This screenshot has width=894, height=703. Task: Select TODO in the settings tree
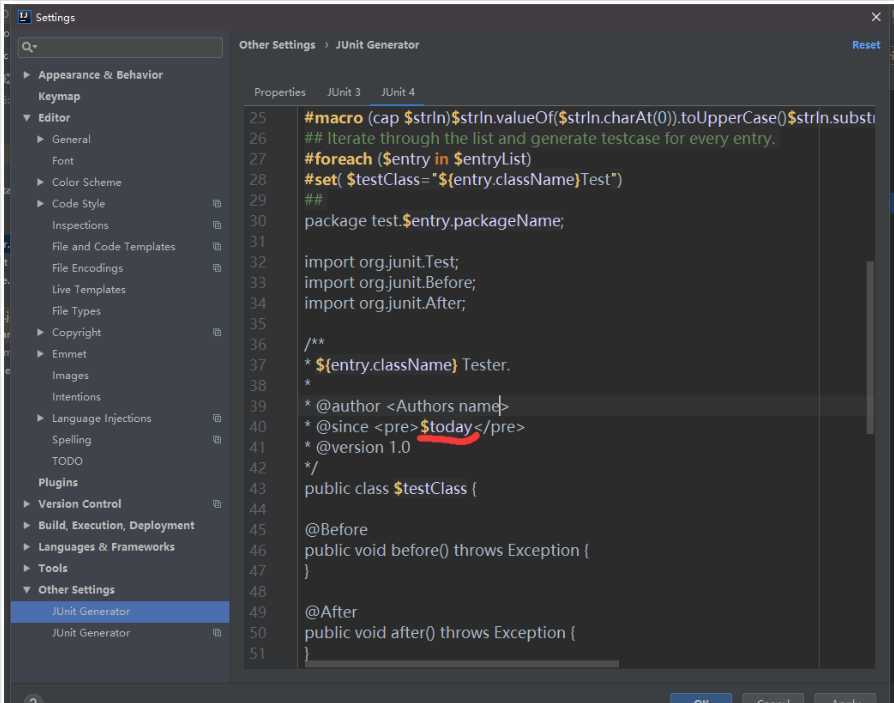pyautogui.click(x=67, y=461)
